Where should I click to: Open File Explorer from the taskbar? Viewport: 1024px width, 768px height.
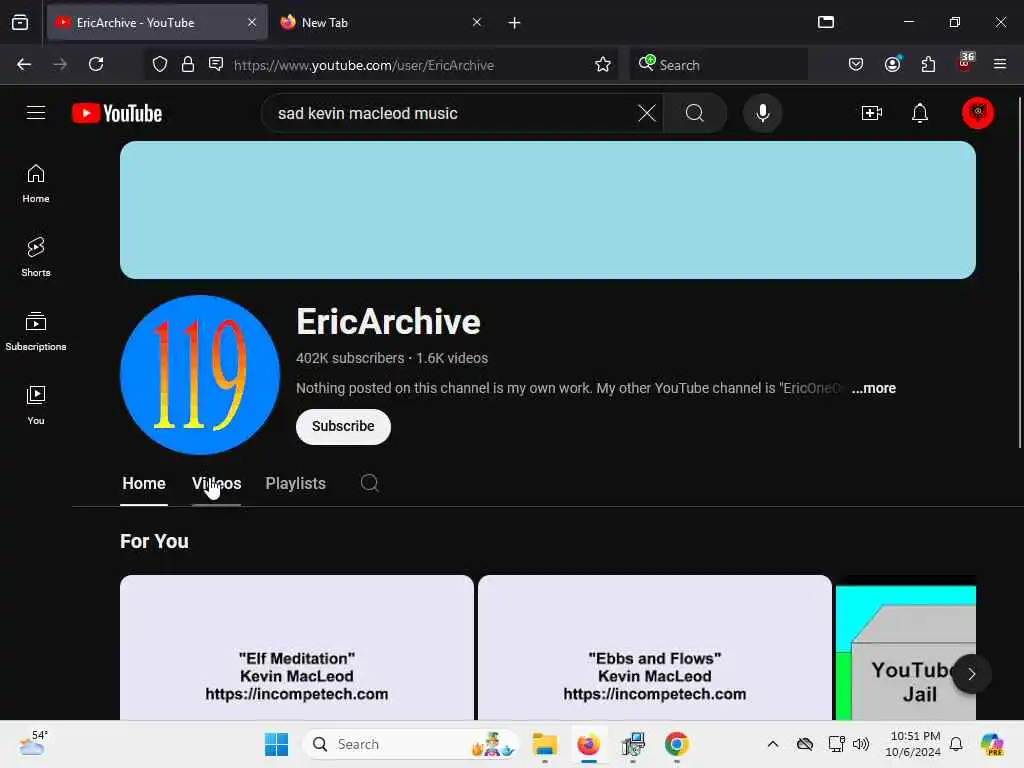544,744
